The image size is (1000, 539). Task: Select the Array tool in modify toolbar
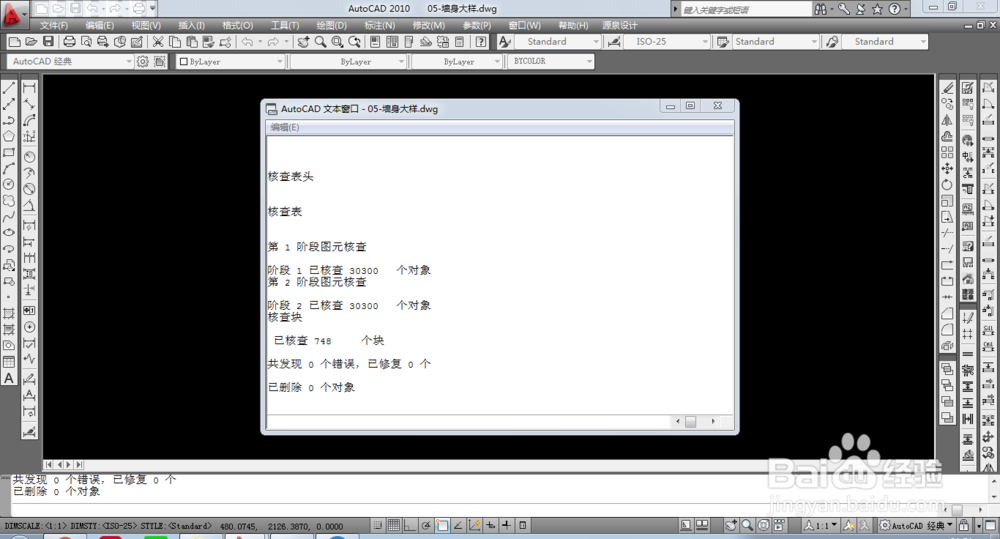tap(948, 152)
